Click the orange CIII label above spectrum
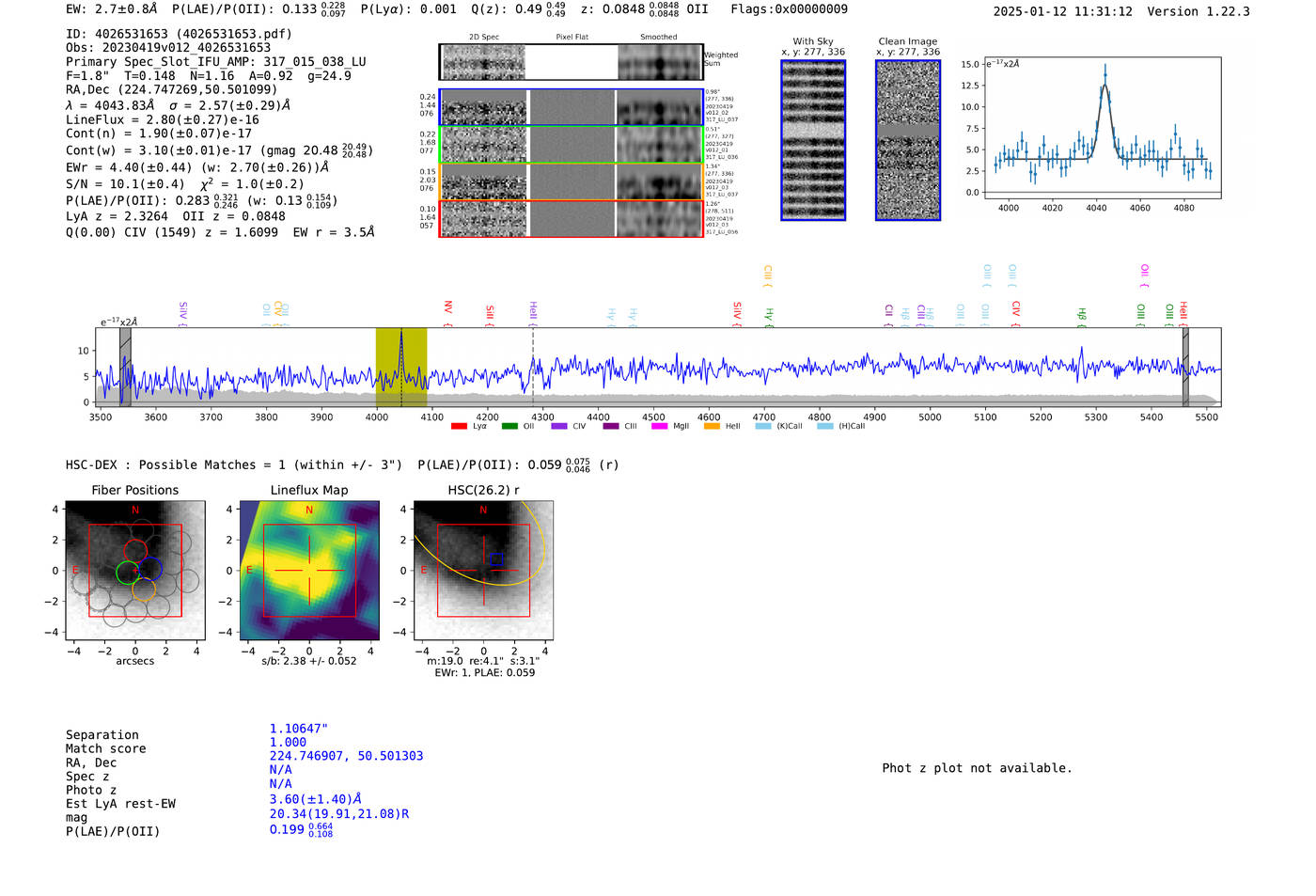Screen dimensions: 1316x896 (768, 275)
